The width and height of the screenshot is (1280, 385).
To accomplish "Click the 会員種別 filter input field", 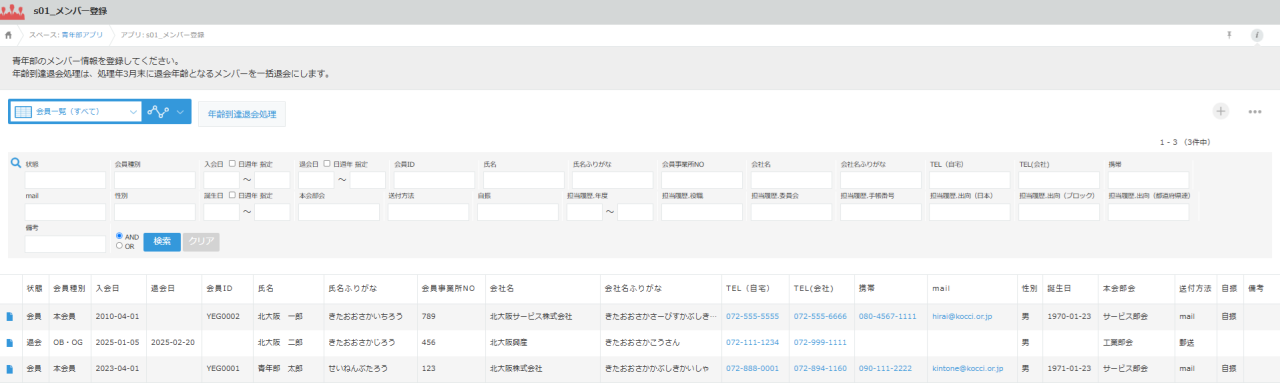I will 155,180.
